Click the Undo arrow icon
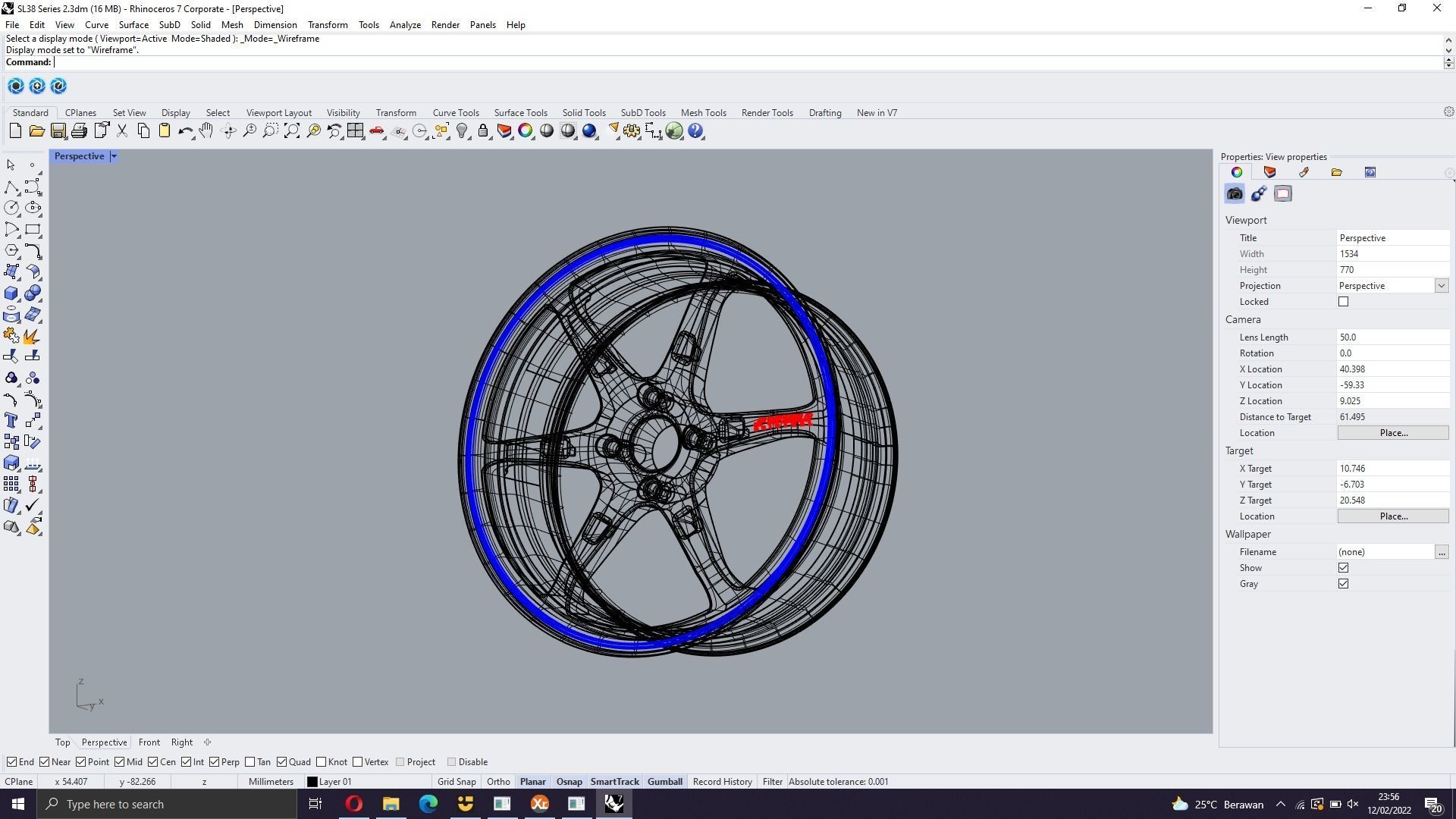1456x819 pixels. [186, 131]
